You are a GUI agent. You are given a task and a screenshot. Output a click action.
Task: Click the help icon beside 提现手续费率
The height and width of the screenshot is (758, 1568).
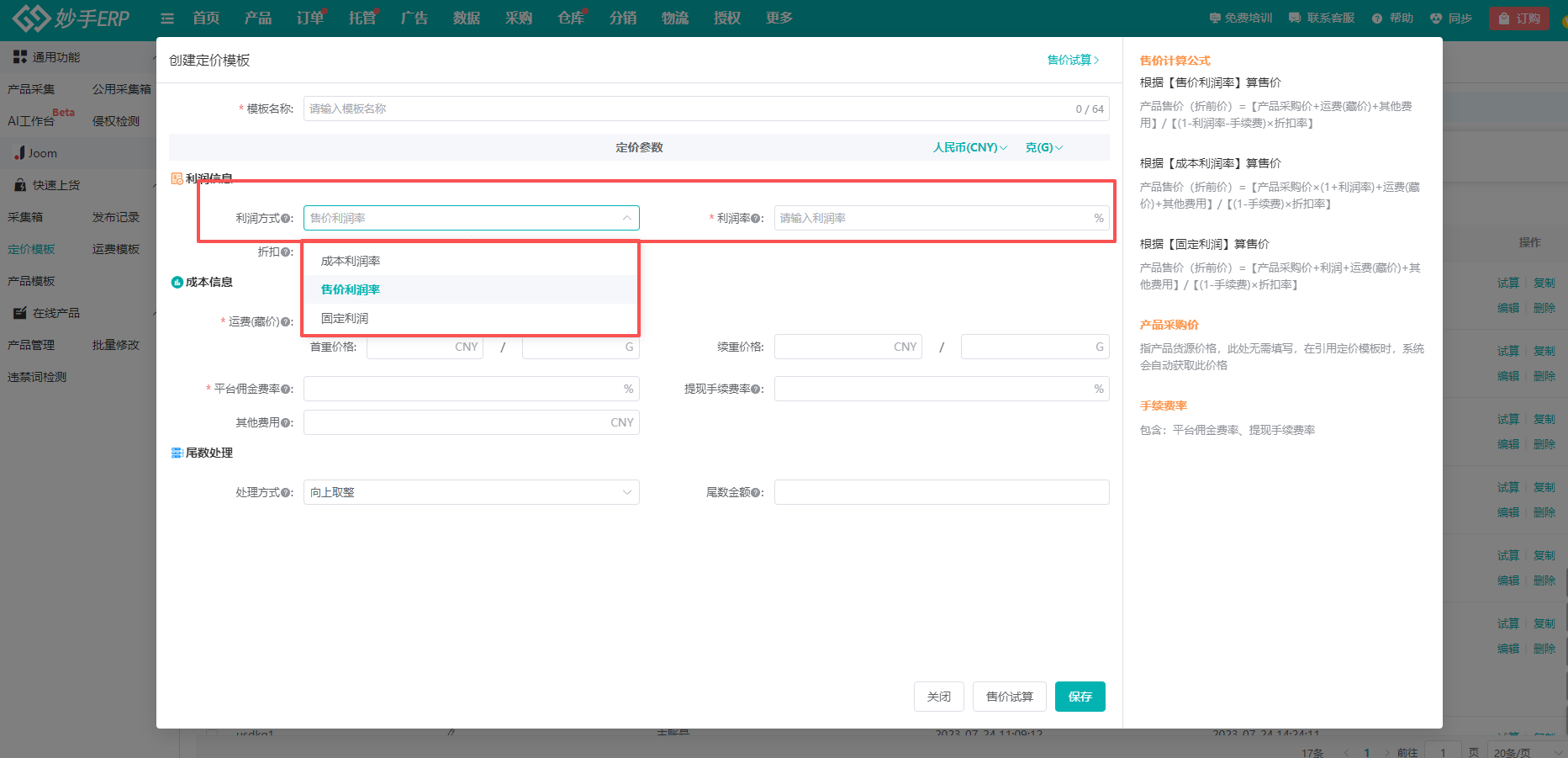coord(756,390)
